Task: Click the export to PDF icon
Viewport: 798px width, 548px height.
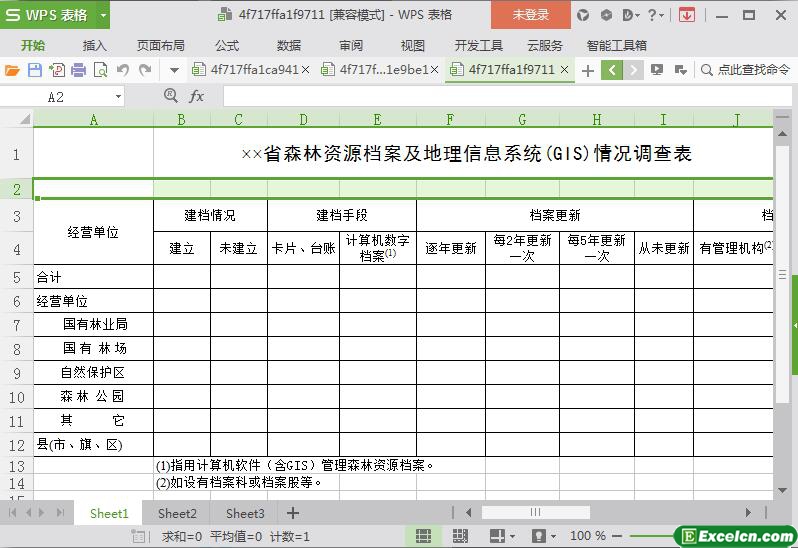Action: (56, 70)
